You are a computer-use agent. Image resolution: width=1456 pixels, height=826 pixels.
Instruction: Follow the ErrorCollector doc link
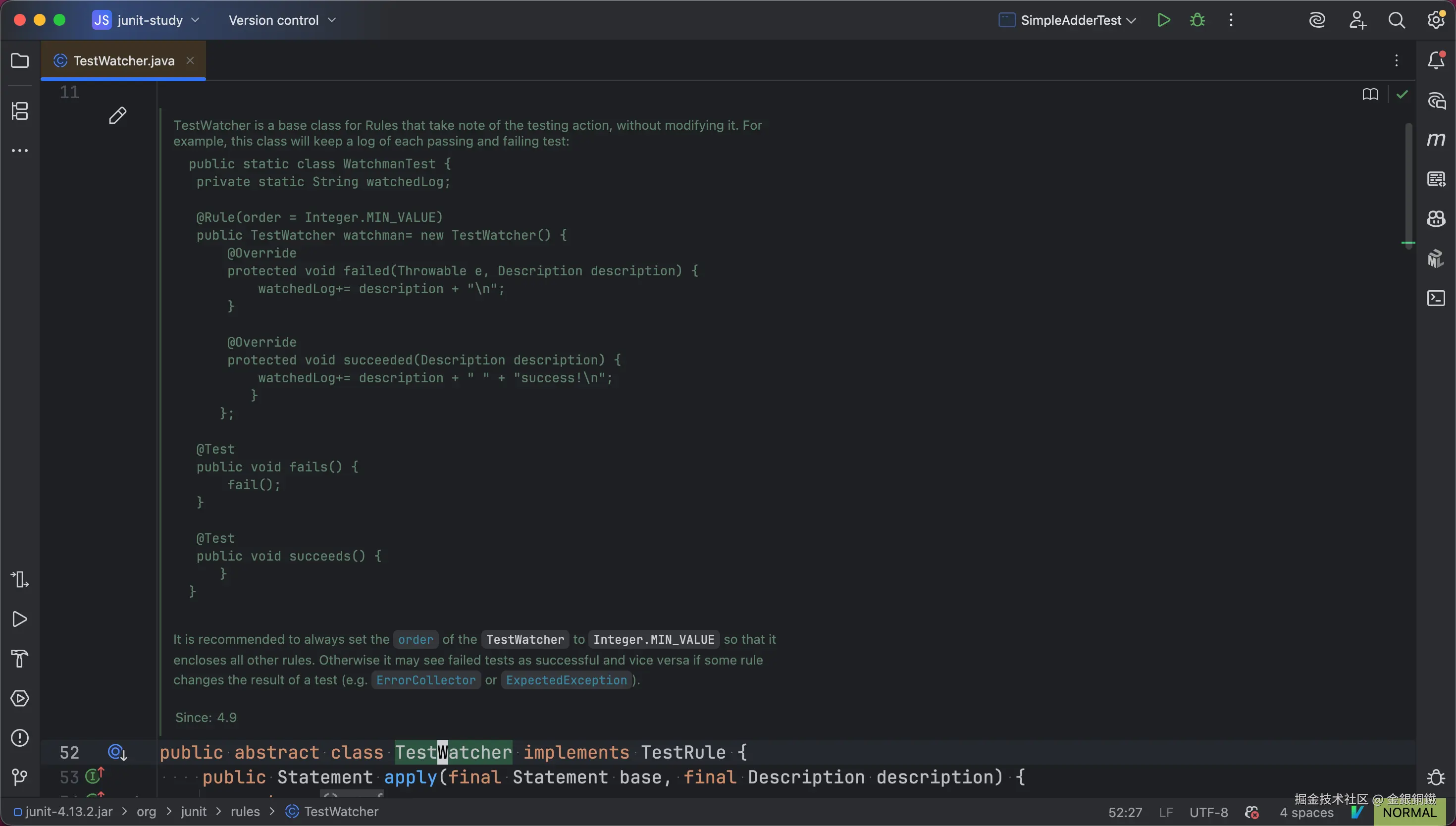(425, 680)
